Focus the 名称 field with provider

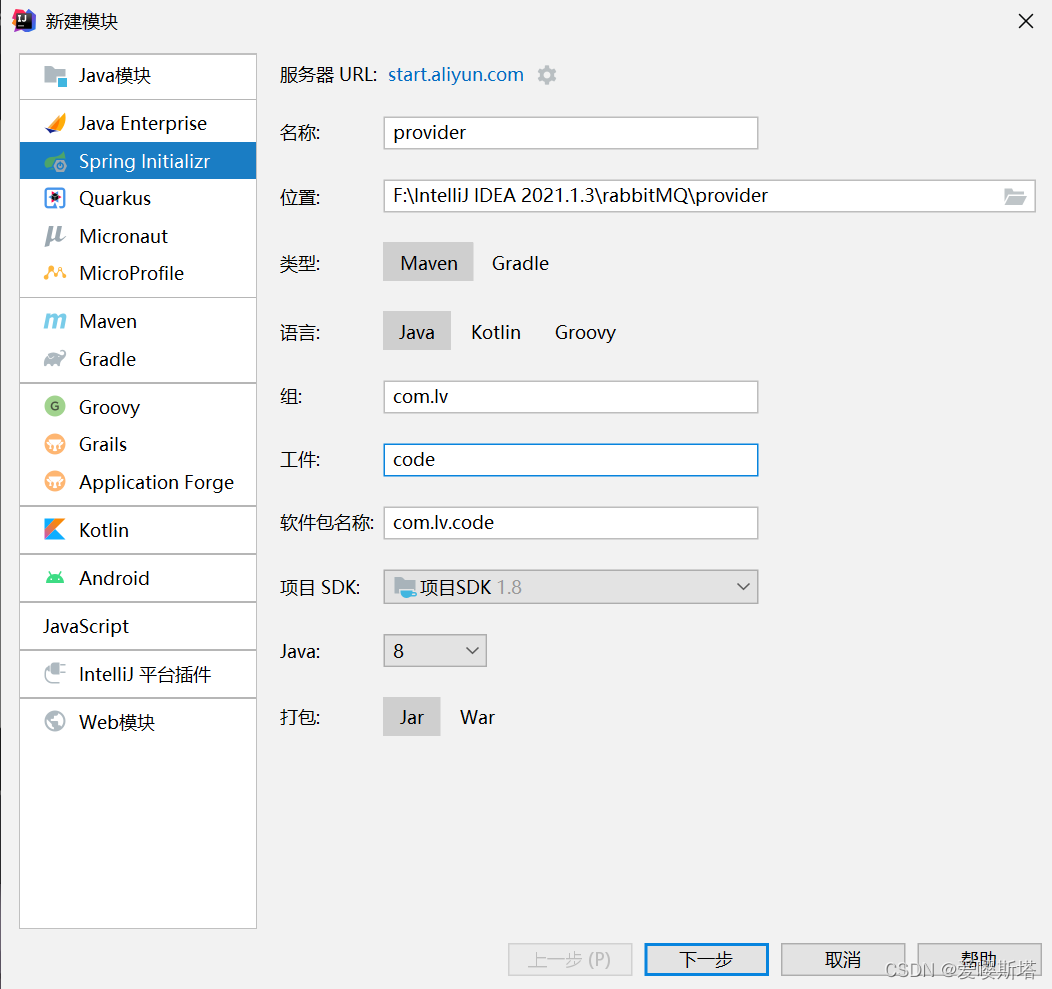570,133
